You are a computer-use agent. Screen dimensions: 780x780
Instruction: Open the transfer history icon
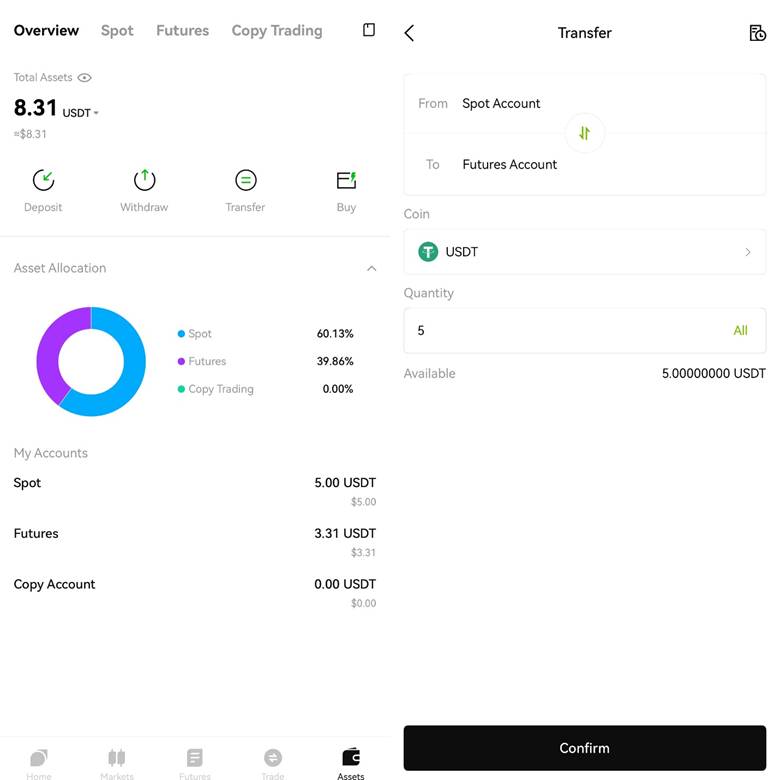click(757, 33)
